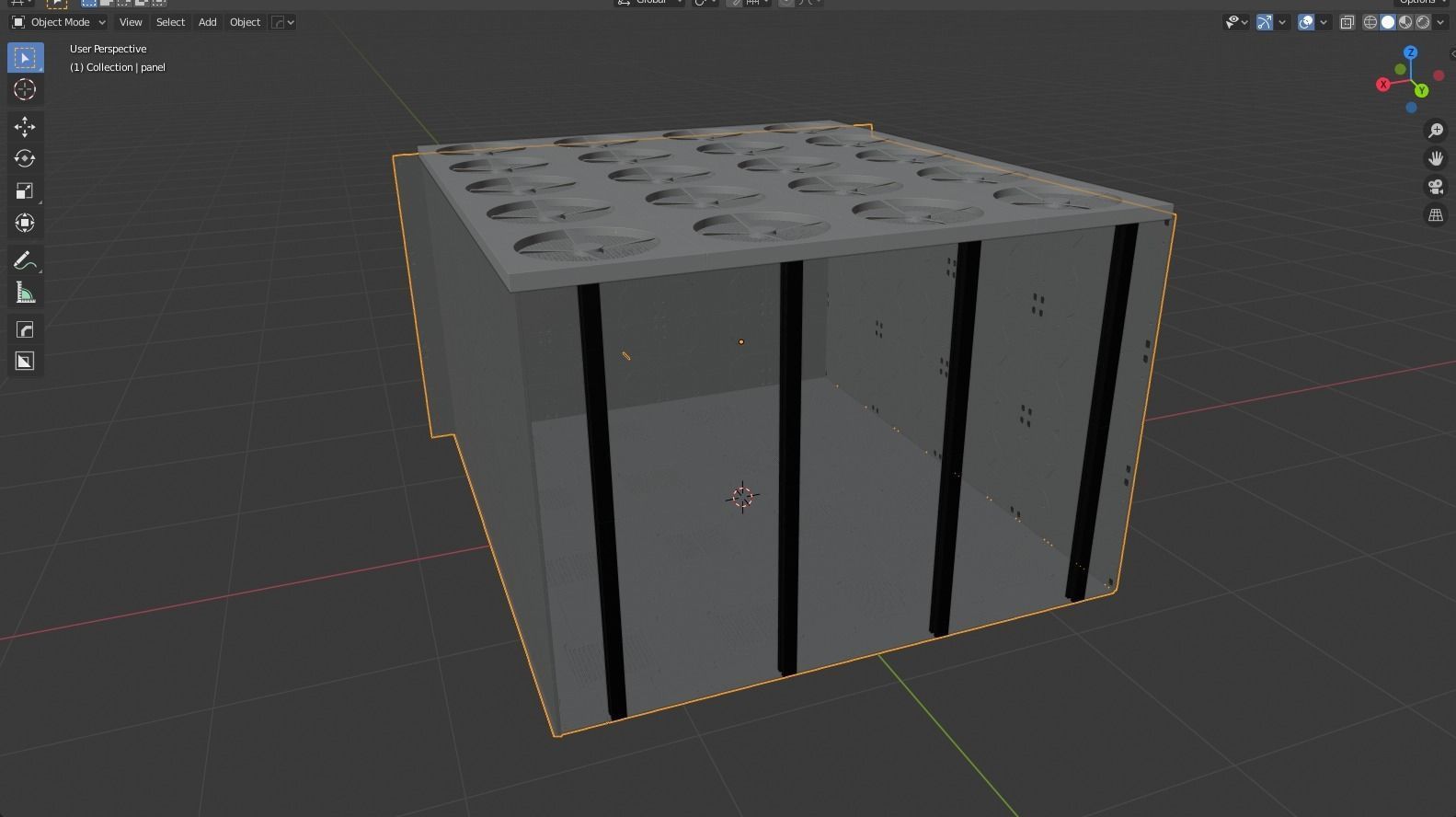The image size is (1456, 817).
Task: Click the negative X red gizmo dot
Action: tap(1438, 75)
